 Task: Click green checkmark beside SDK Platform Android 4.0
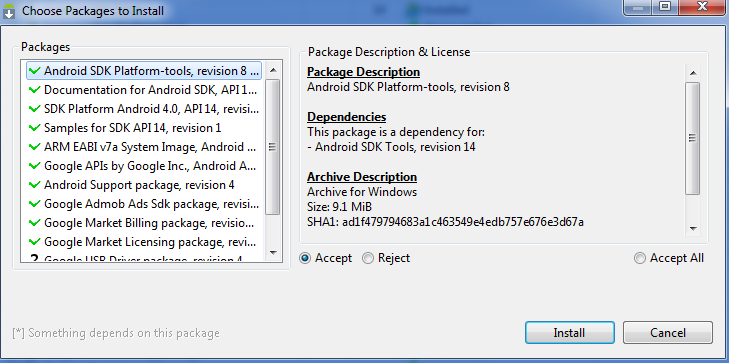(35, 109)
